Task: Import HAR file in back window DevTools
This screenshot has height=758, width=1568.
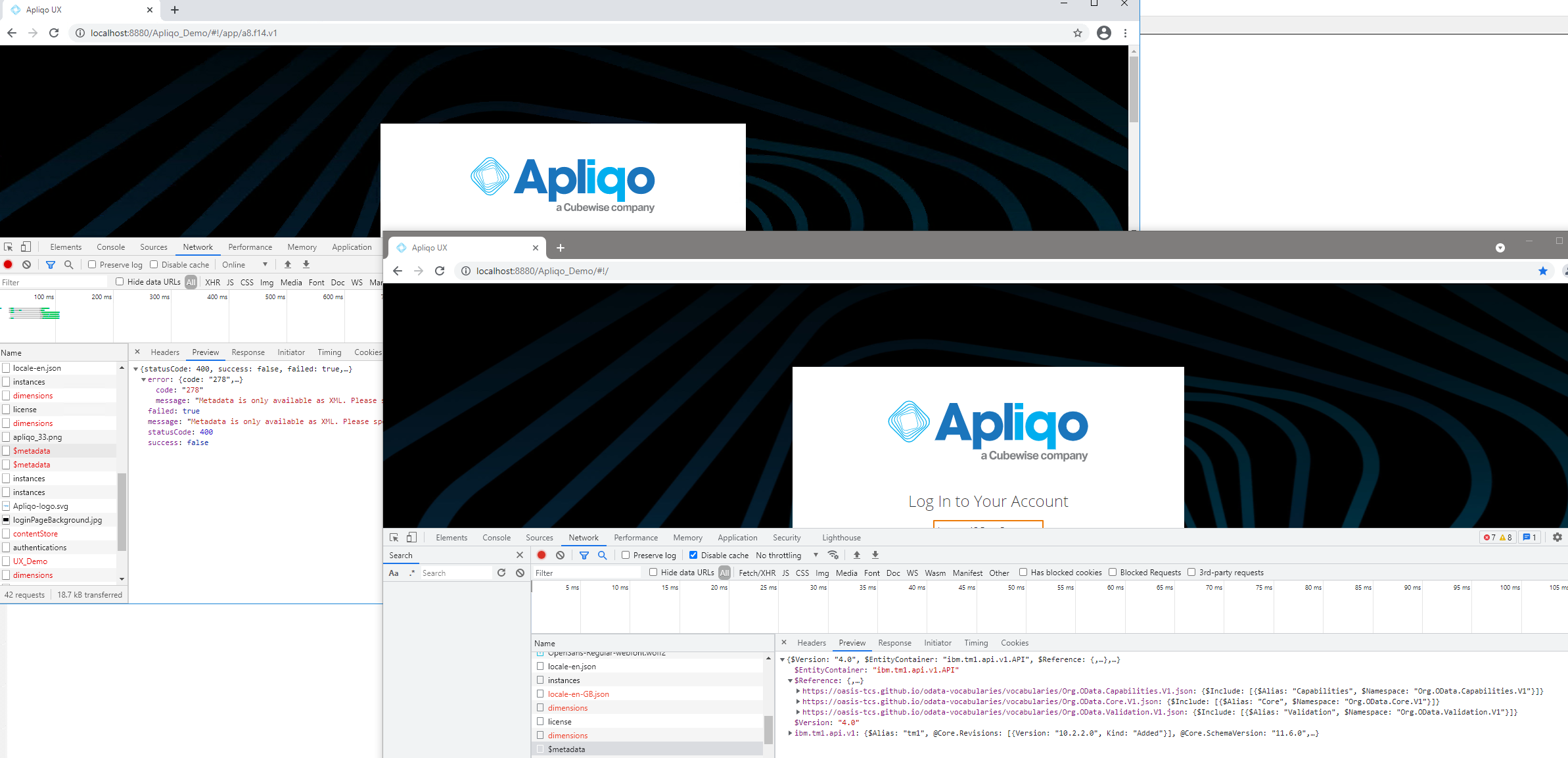Action: click(x=288, y=264)
